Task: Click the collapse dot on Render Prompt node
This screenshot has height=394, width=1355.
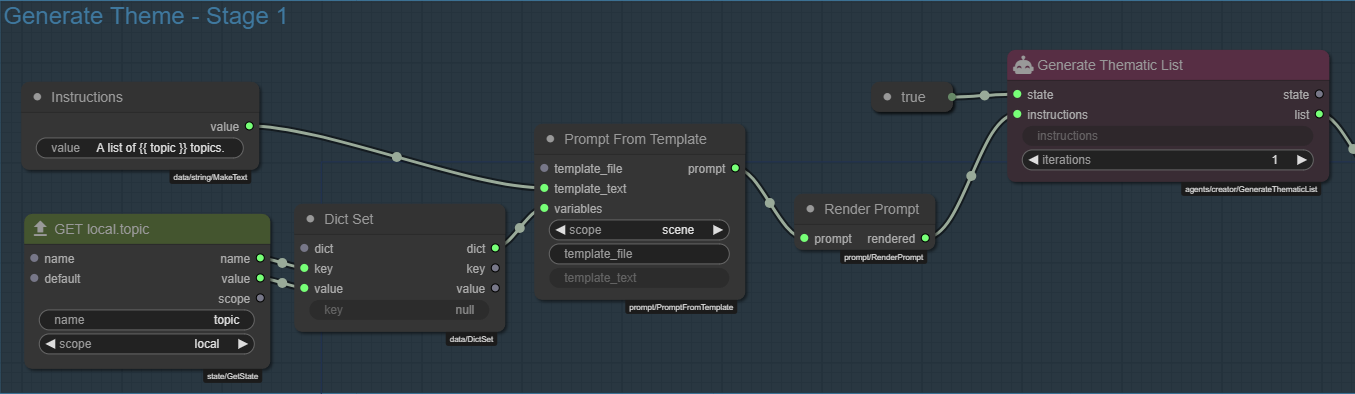Action: pos(810,209)
